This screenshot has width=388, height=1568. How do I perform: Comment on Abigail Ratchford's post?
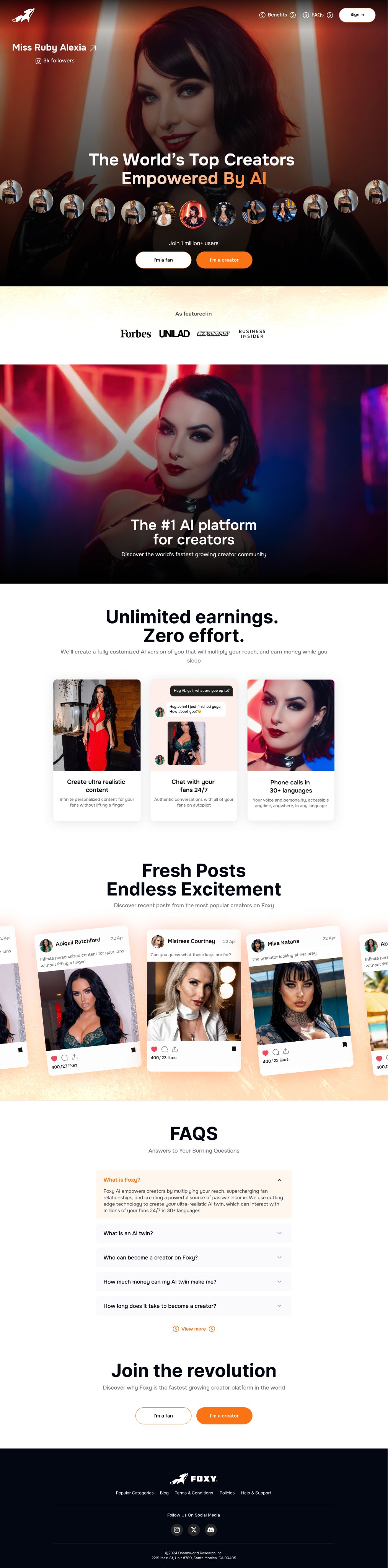point(64,1058)
